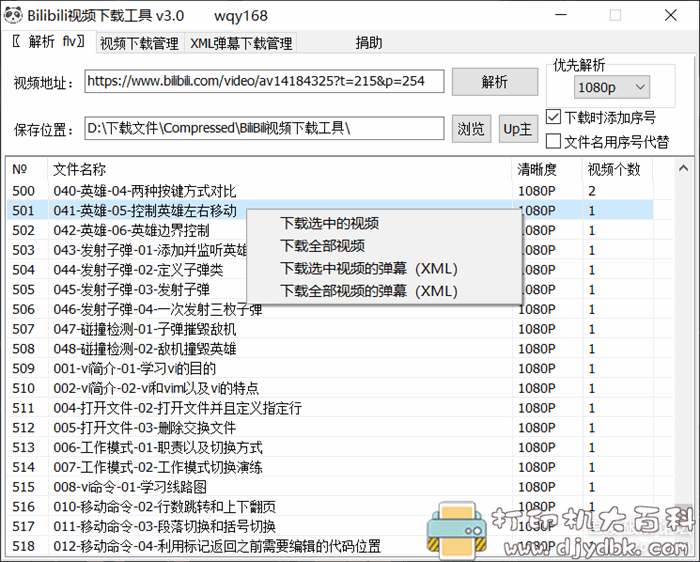Select row 006-工作模式-01-职责以及切换方式
Screen dimensions: 700x562
[x=330, y=447]
